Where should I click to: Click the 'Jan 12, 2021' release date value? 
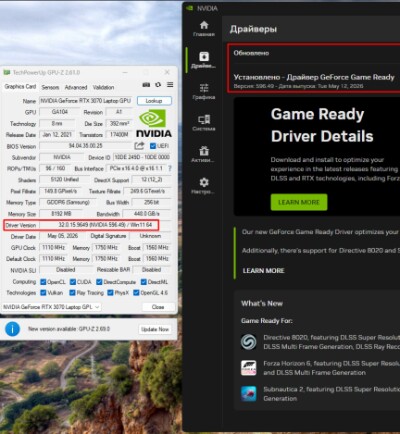click(57, 135)
